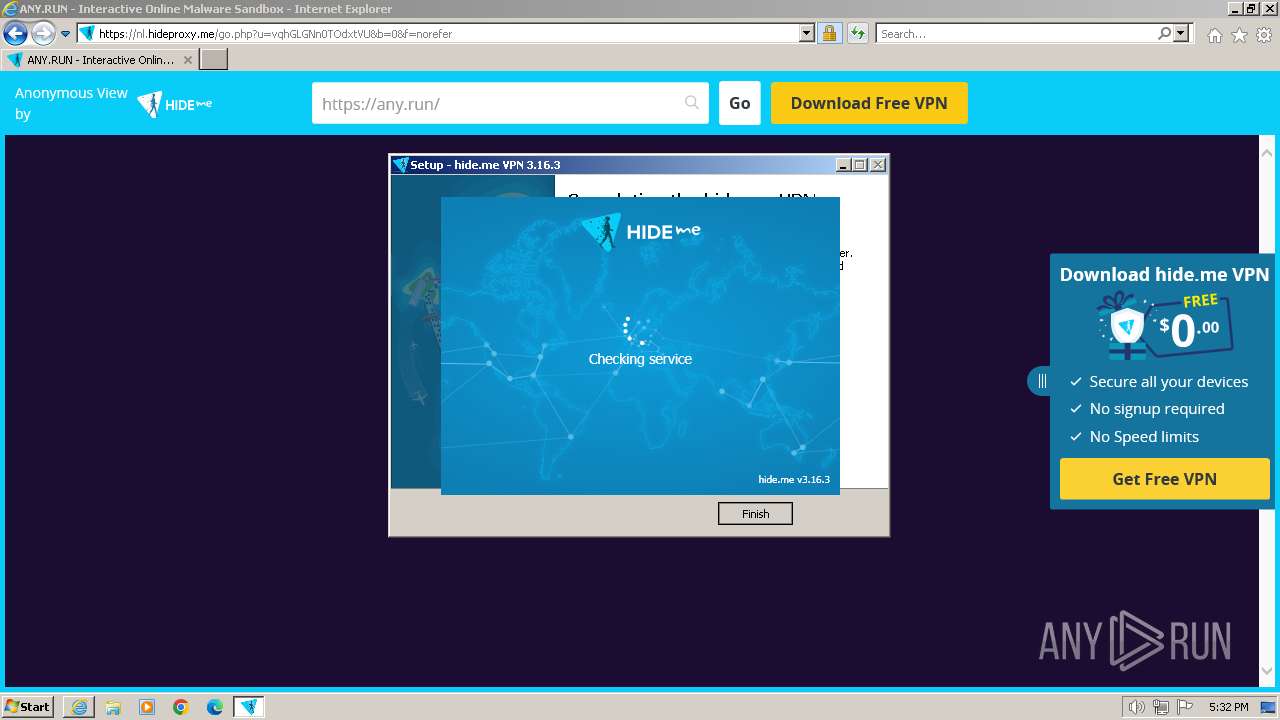This screenshot has width=1280, height=720.
Task: Collapse the side promo panel handle
Action: (x=1041, y=381)
